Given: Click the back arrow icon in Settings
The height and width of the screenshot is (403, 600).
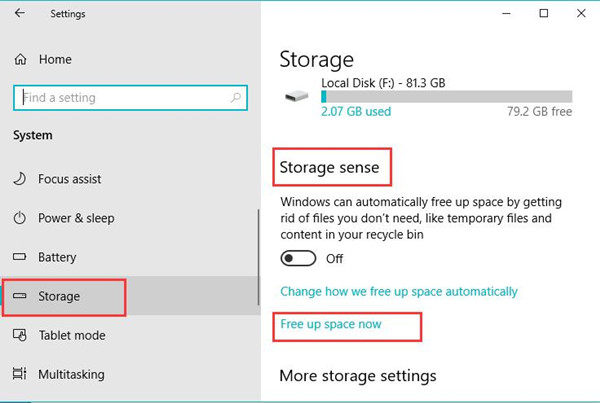Looking at the screenshot, I should [x=20, y=13].
